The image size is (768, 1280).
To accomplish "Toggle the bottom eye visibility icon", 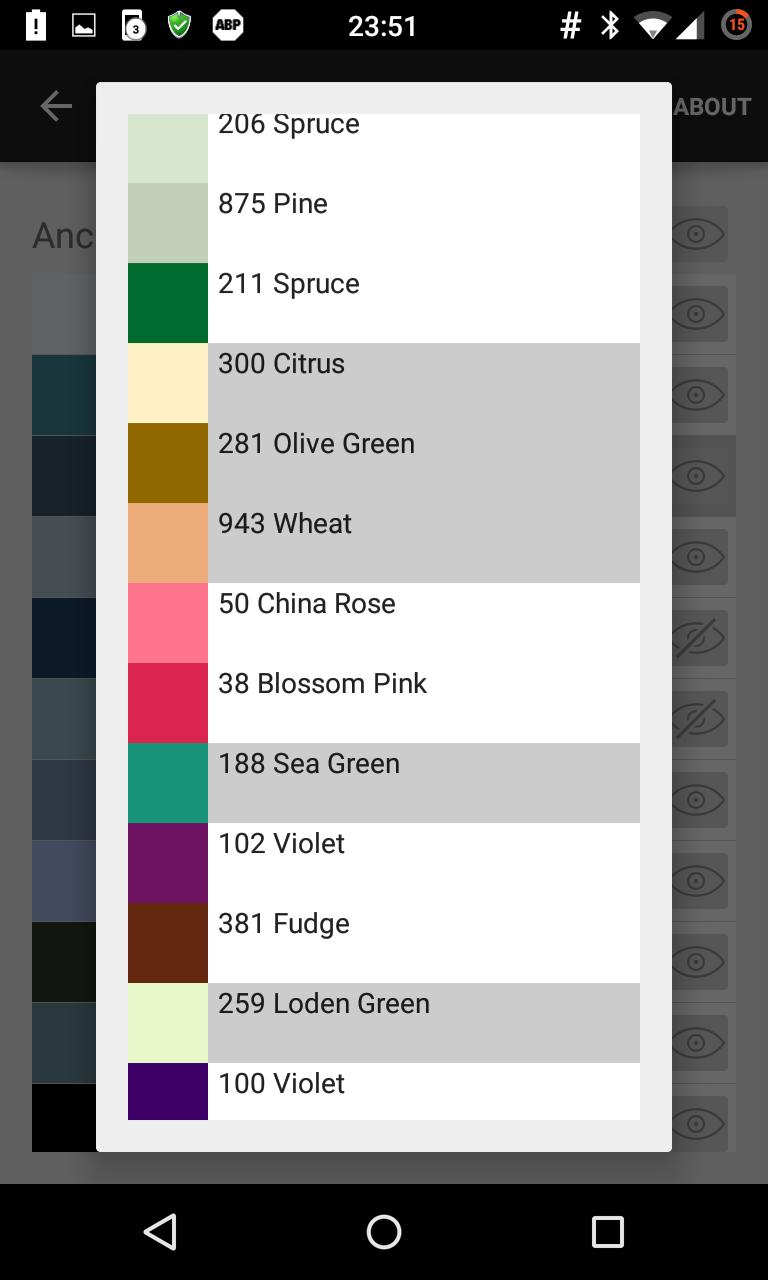I will [697, 1123].
